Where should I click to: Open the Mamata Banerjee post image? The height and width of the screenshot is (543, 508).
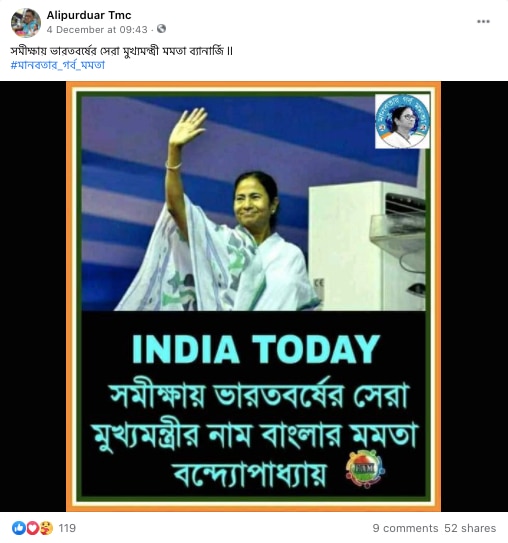click(253, 296)
